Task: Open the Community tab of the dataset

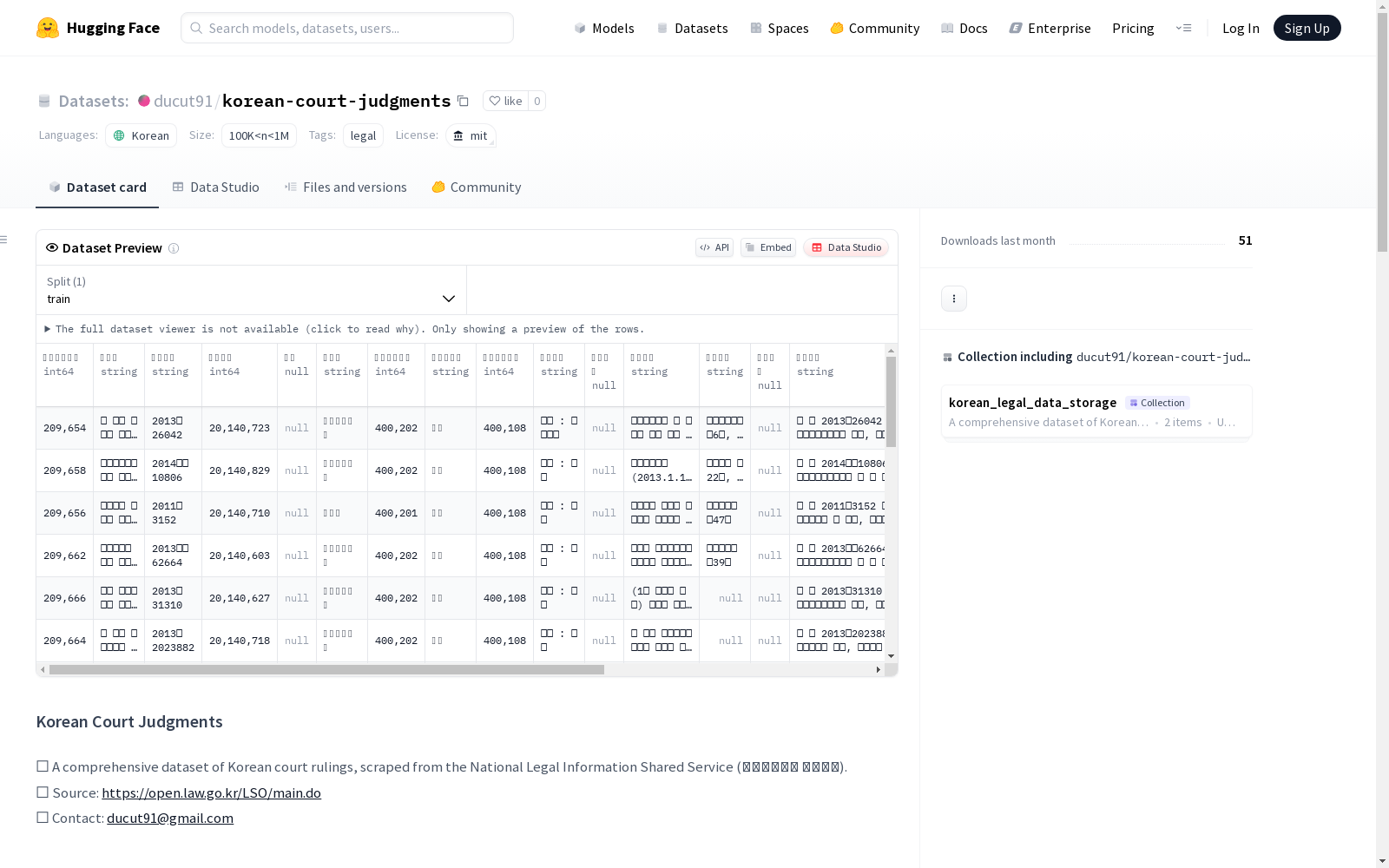Action: (x=477, y=187)
